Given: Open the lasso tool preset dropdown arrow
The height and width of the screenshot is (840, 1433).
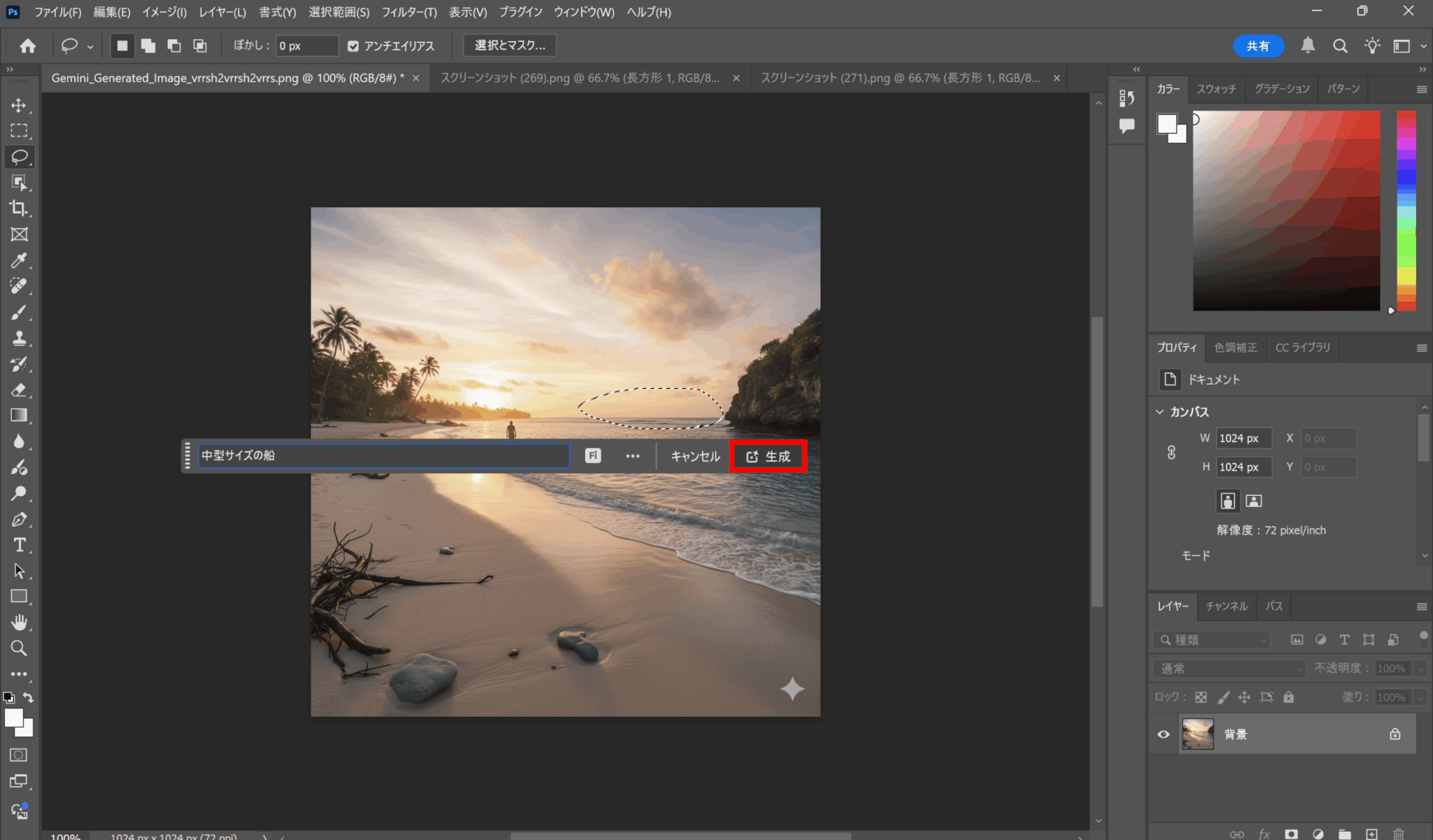Looking at the screenshot, I should (x=90, y=47).
